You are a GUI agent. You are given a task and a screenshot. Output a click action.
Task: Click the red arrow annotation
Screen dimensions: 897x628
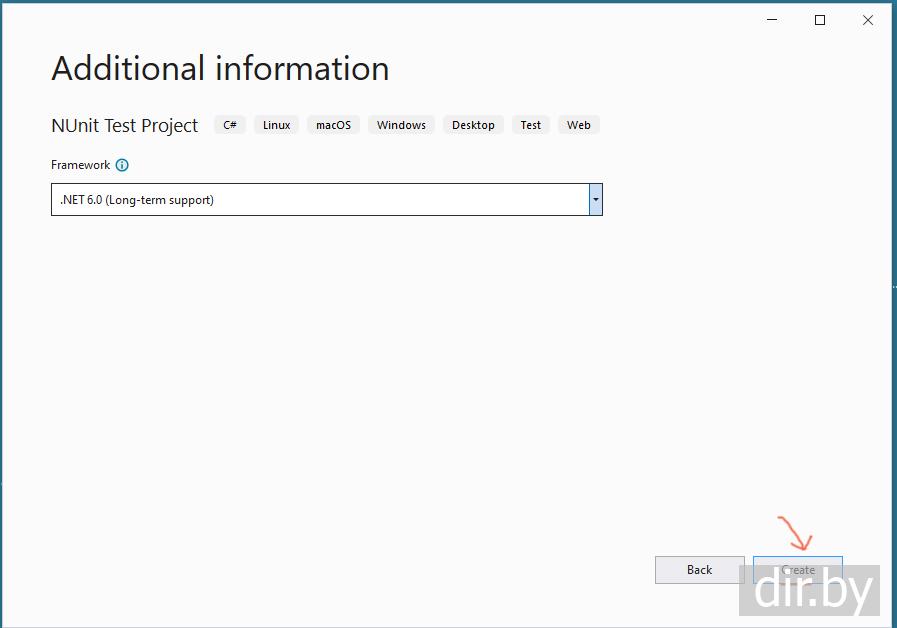(x=795, y=535)
